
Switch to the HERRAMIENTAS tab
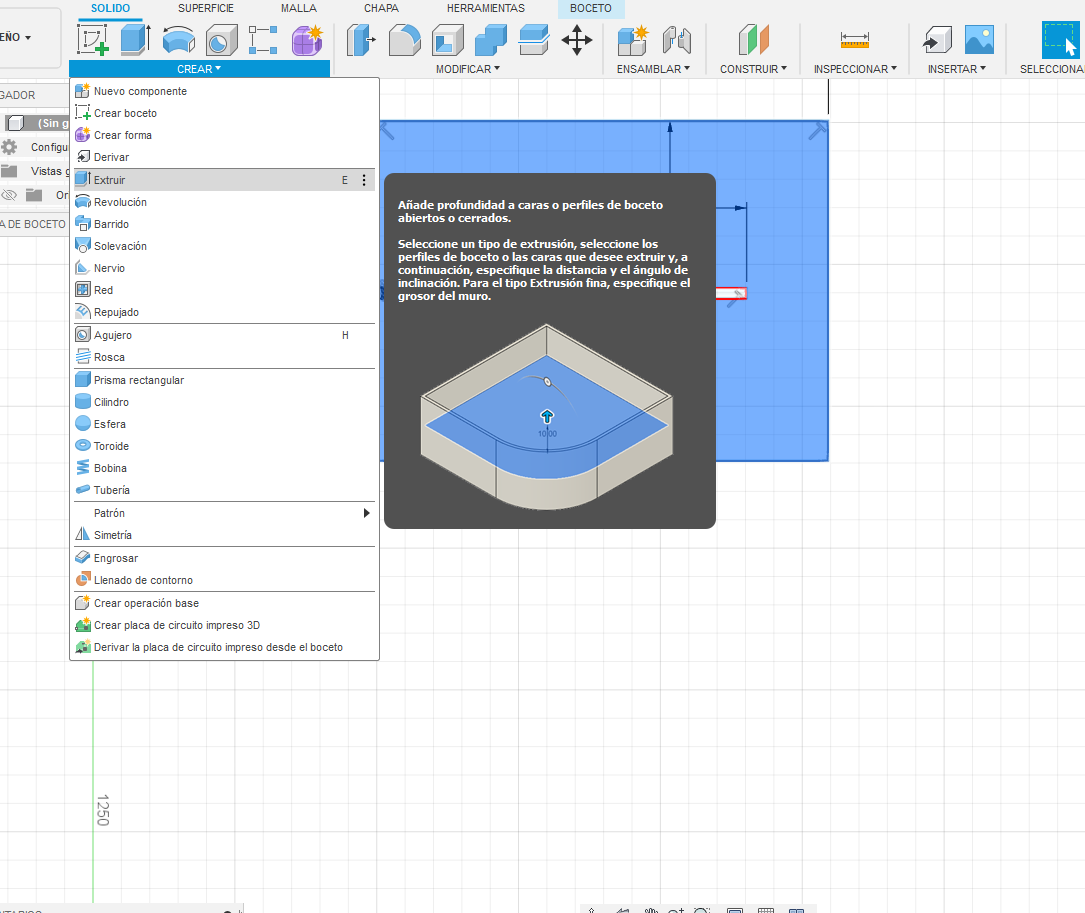point(486,8)
